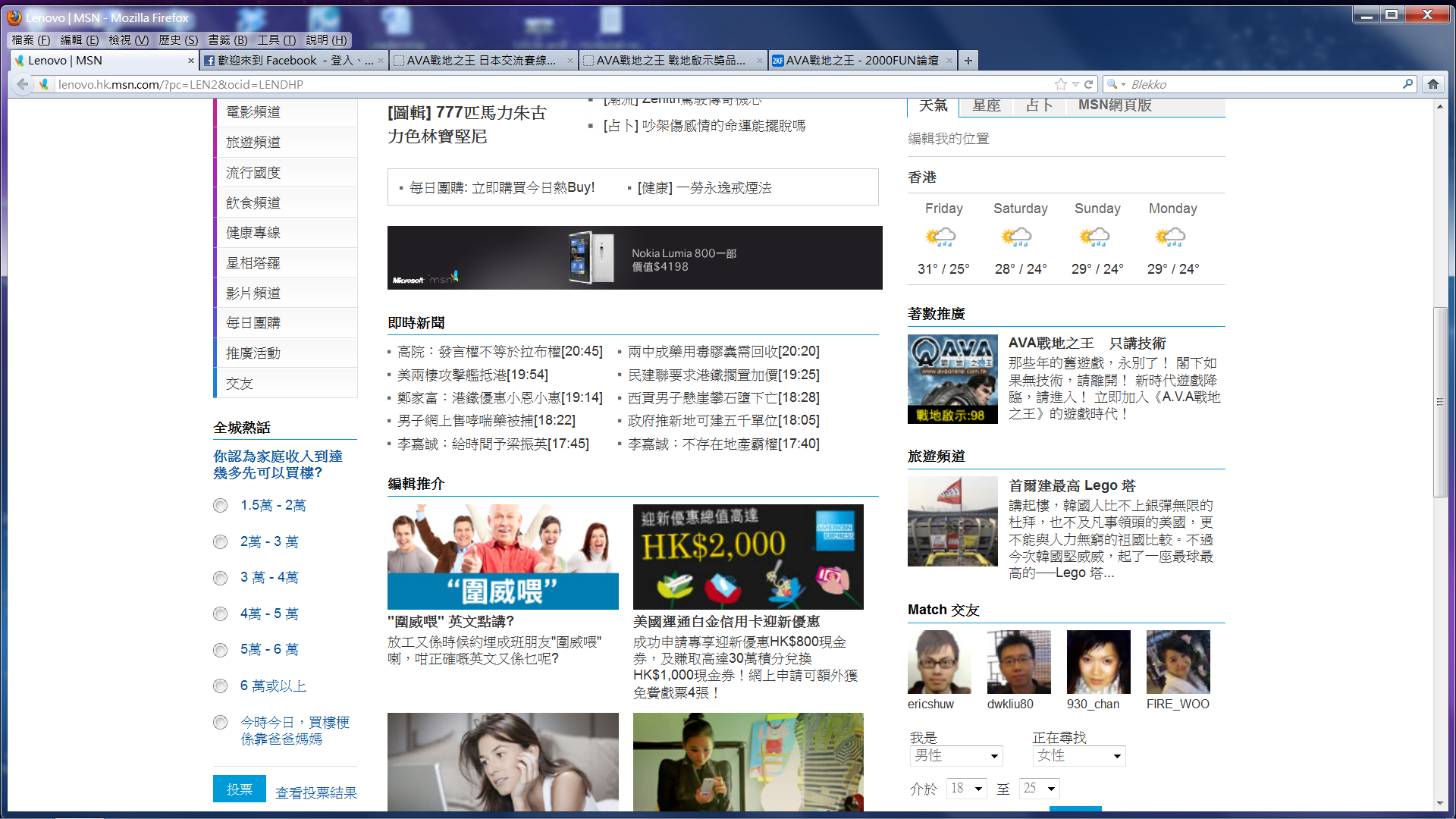Reload the page with refresh icon
This screenshot has height=819, width=1456.
1089,84
